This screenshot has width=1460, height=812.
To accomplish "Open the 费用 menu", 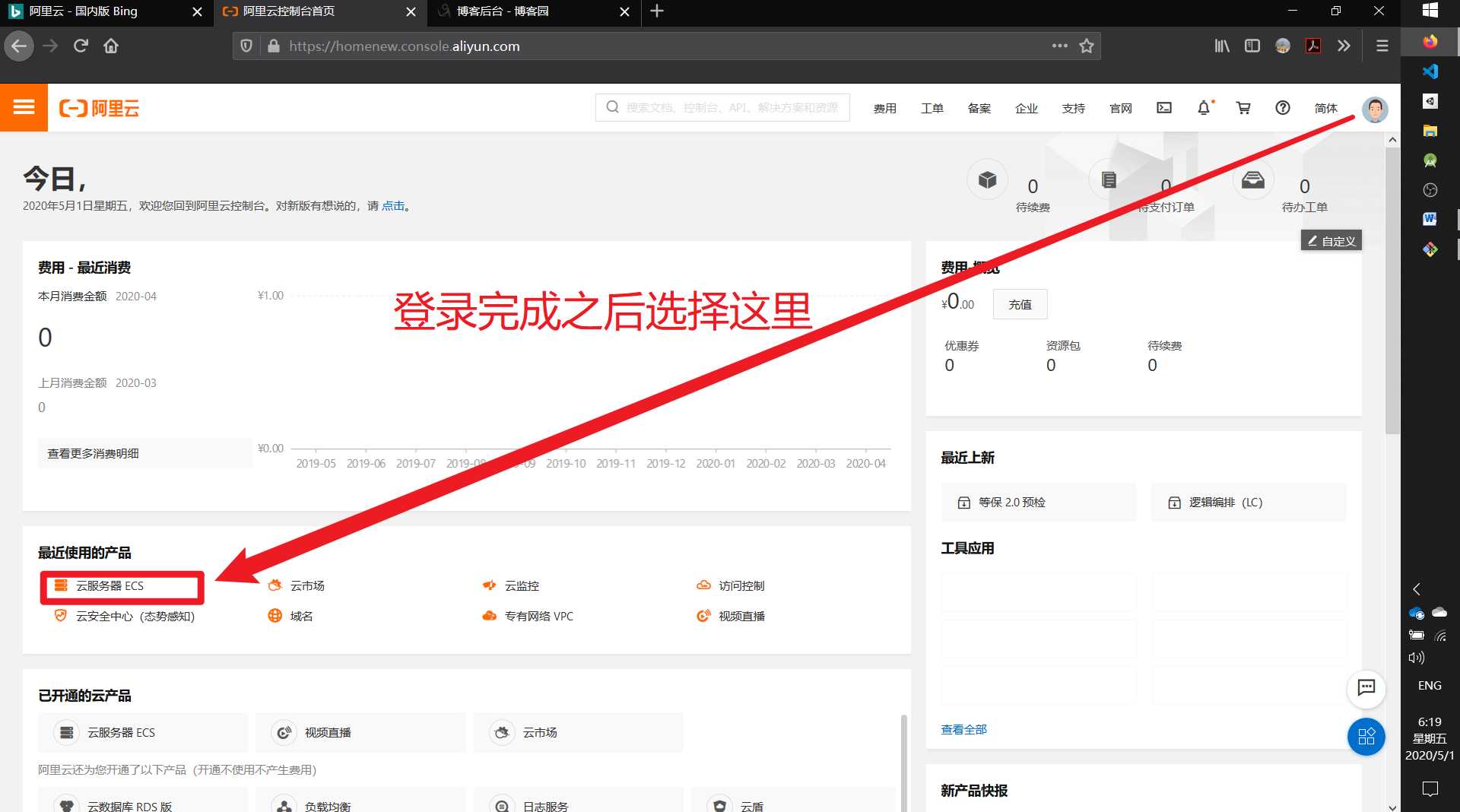I will (884, 108).
